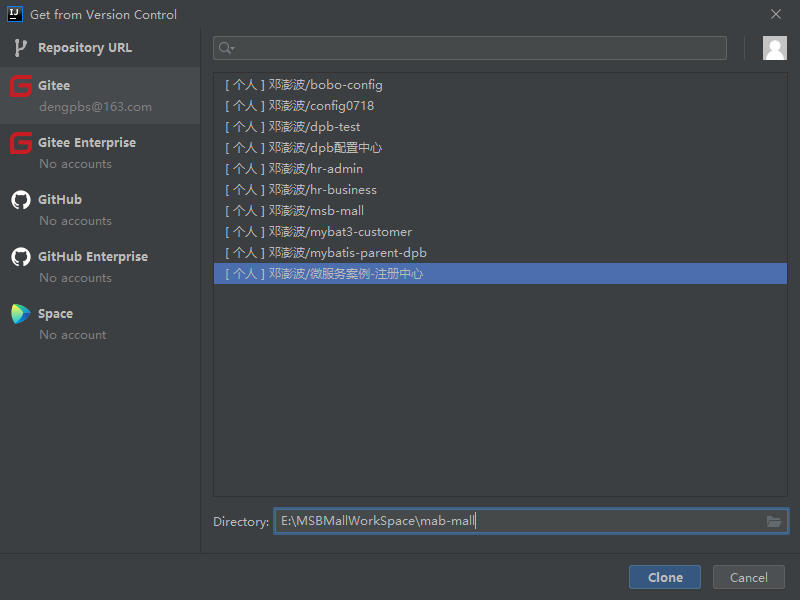Click the Gitee logo icon
The height and width of the screenshot is (600, 800).
[21, 86]
